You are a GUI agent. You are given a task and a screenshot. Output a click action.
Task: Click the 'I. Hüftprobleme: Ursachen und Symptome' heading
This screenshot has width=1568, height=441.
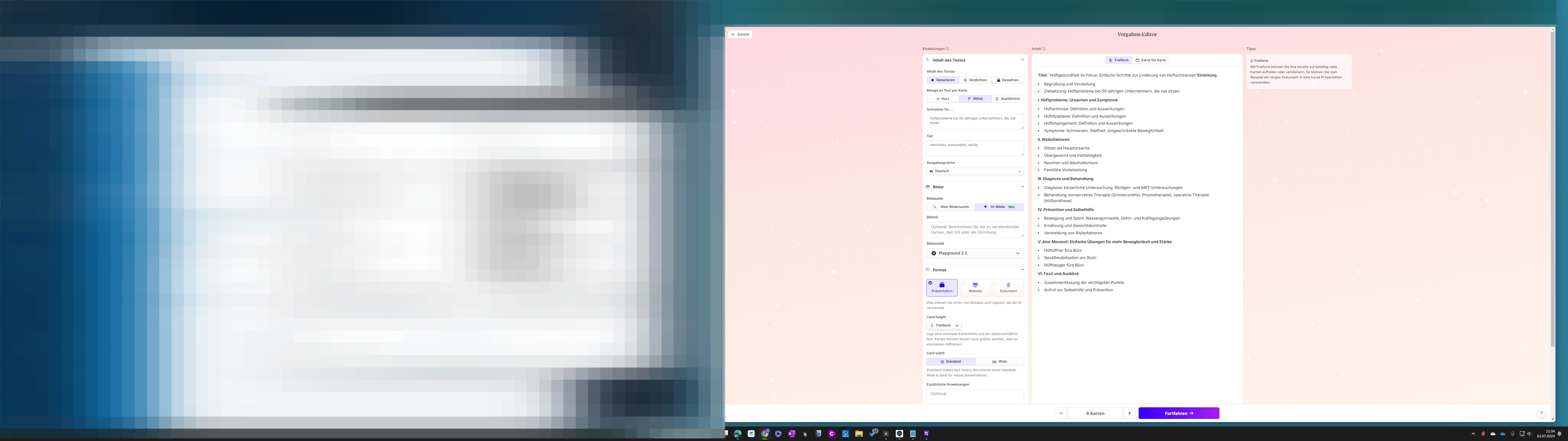pyautogui.click(x=1077, y=100)
